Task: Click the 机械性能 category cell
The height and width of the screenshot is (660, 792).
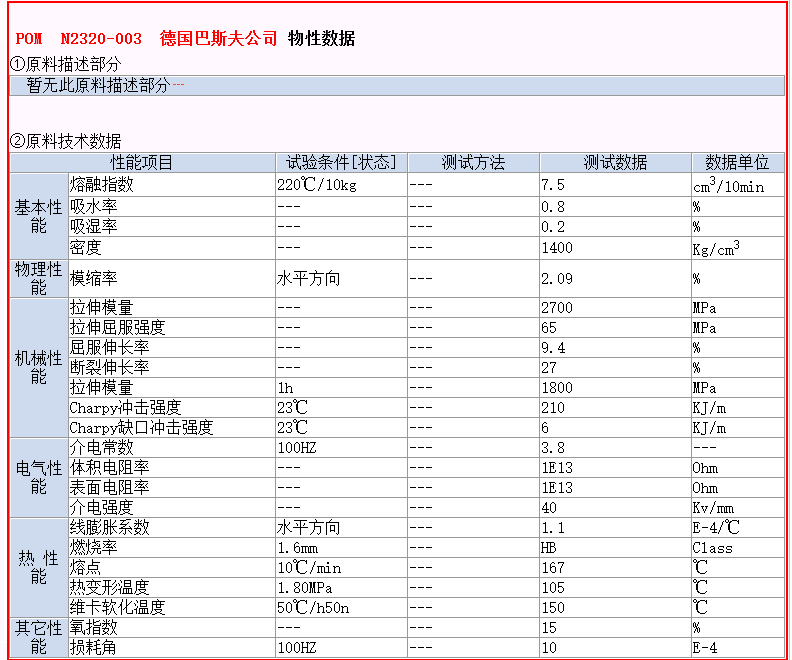Action: pos(38,367)
